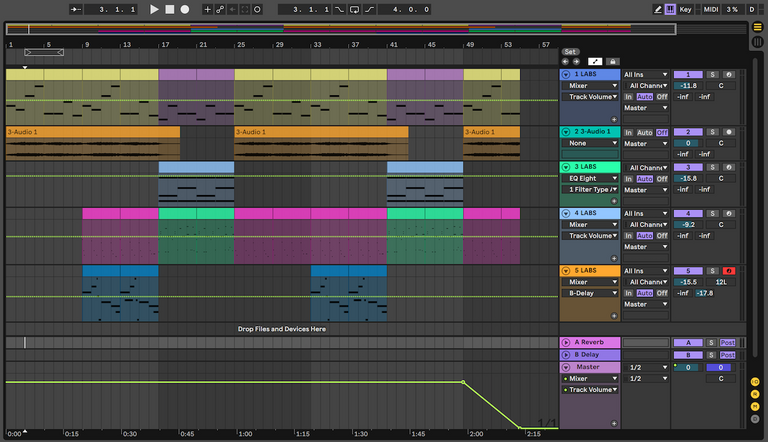This screenshot has height=442, width=768.
Task: Add automation lane on 1 LABS
Action: pos(614,119)
